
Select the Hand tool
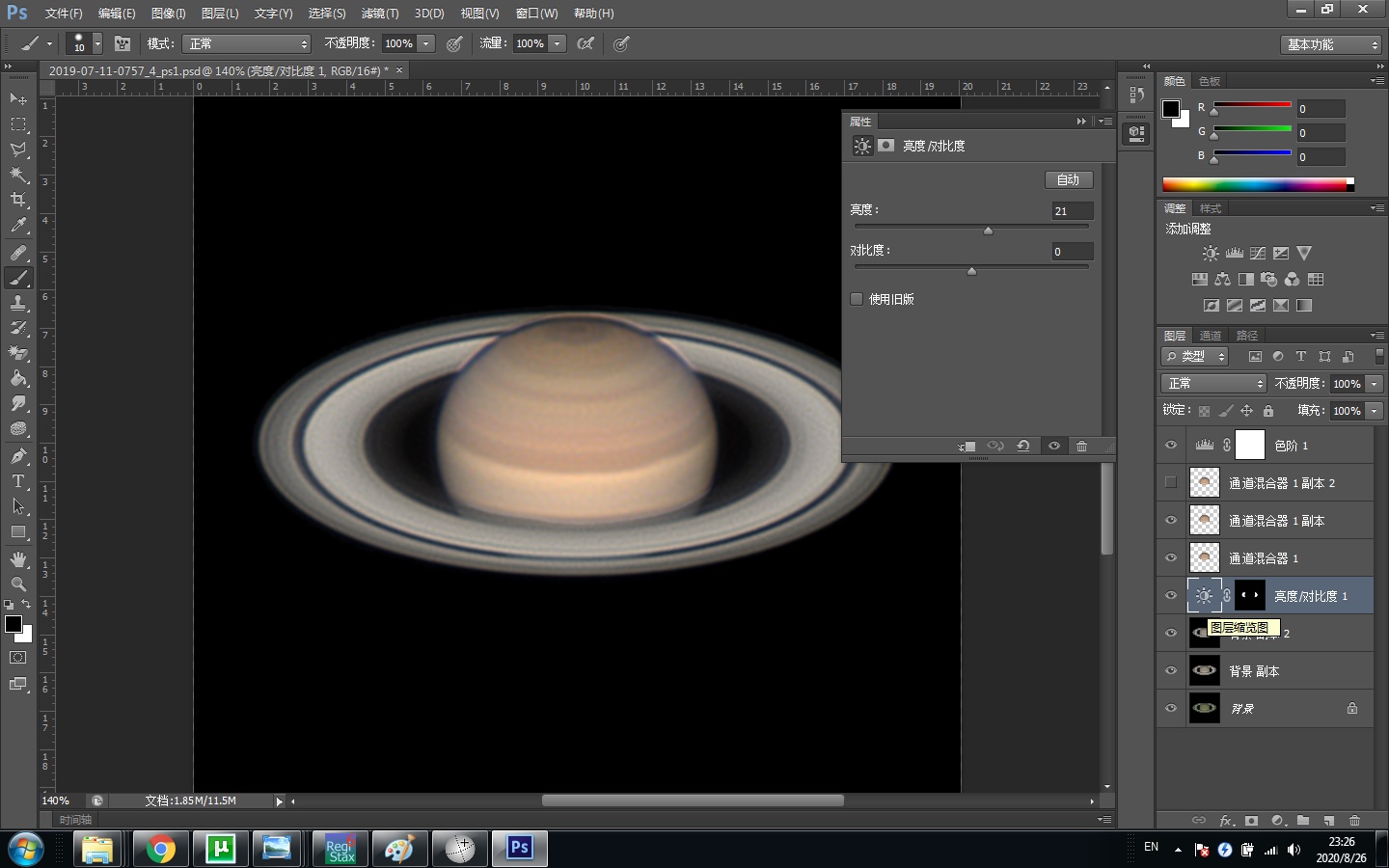click(x=18, y=559)
